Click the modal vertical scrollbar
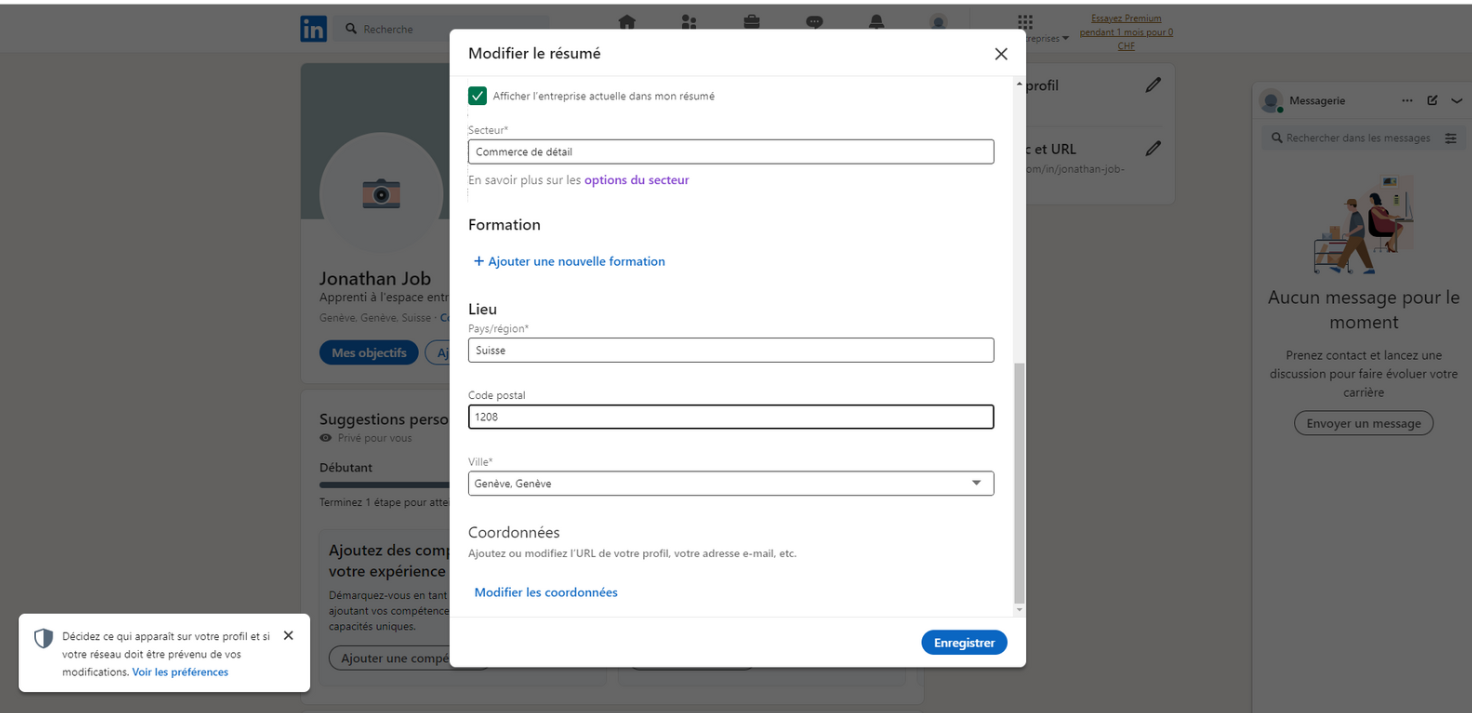Viewport: 1472px width, 713px height. pos(1019,480)
